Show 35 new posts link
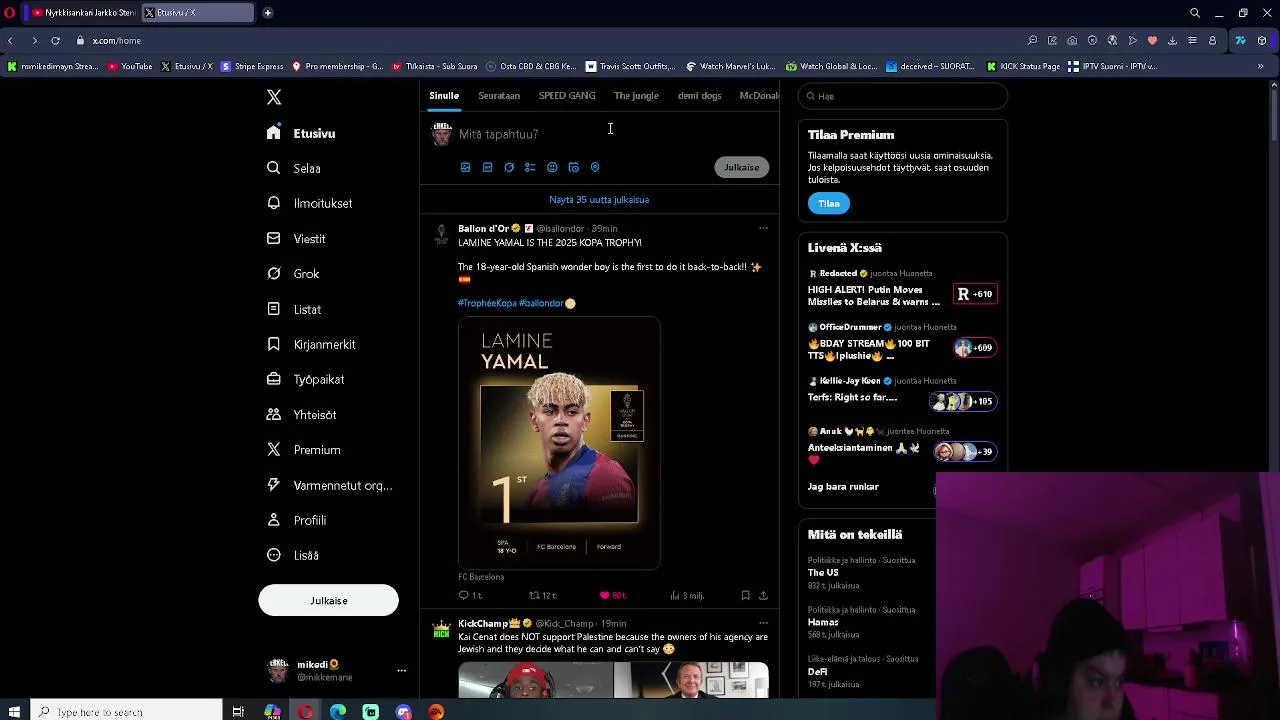 [599, 200]
